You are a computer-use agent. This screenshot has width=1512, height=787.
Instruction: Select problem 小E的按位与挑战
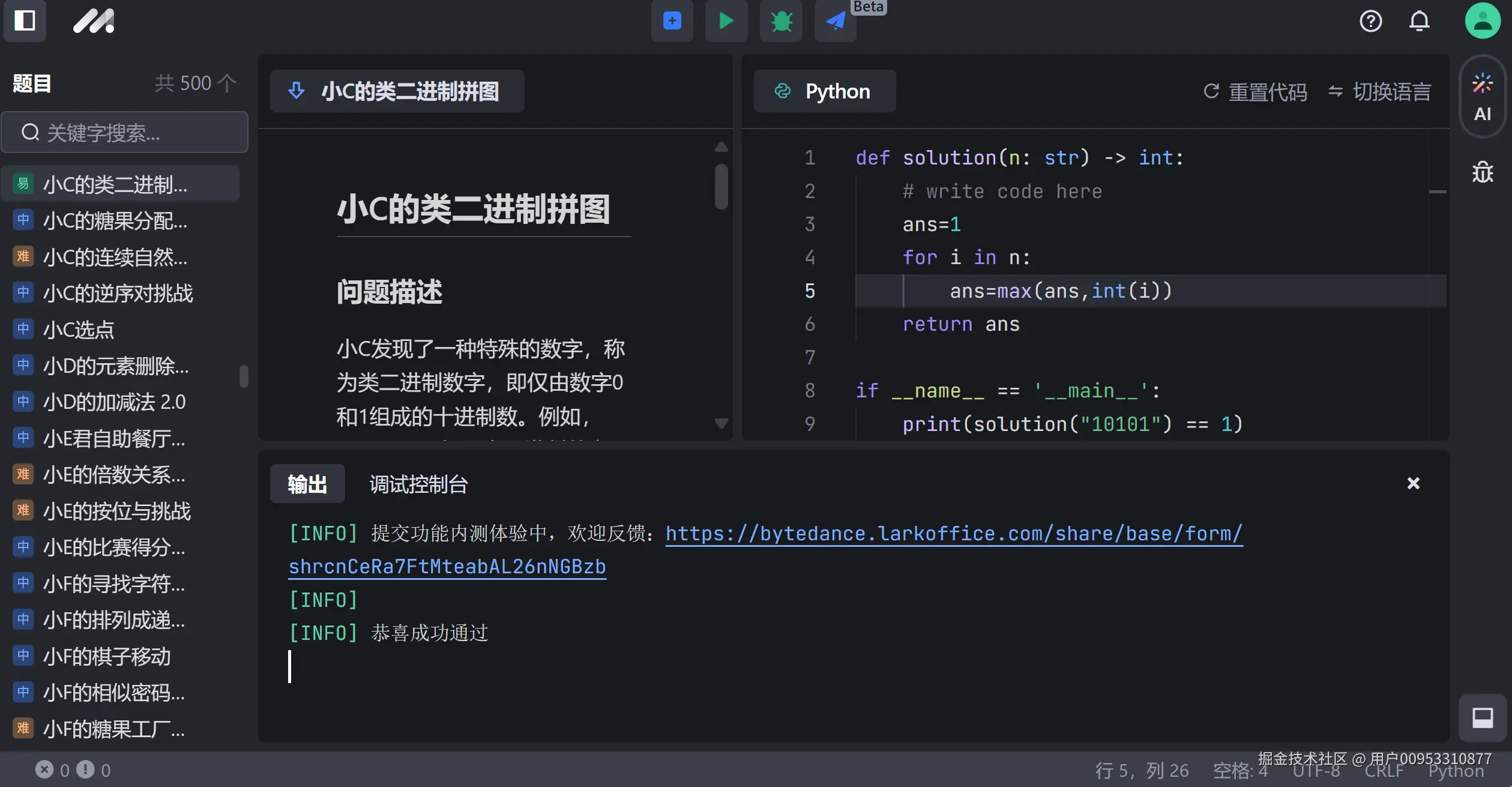[120, 511]
